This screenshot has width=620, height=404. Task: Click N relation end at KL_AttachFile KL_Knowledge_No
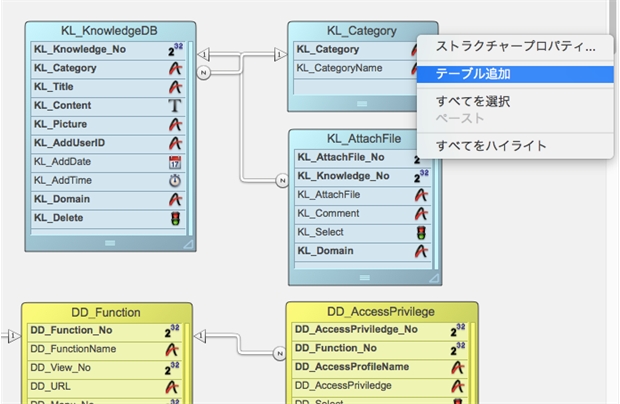[x=282, y=181]
